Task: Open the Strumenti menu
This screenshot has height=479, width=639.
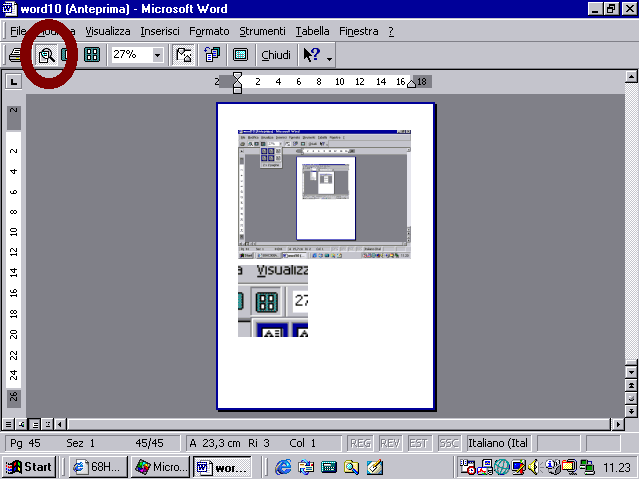Action: tap(262, 31)
